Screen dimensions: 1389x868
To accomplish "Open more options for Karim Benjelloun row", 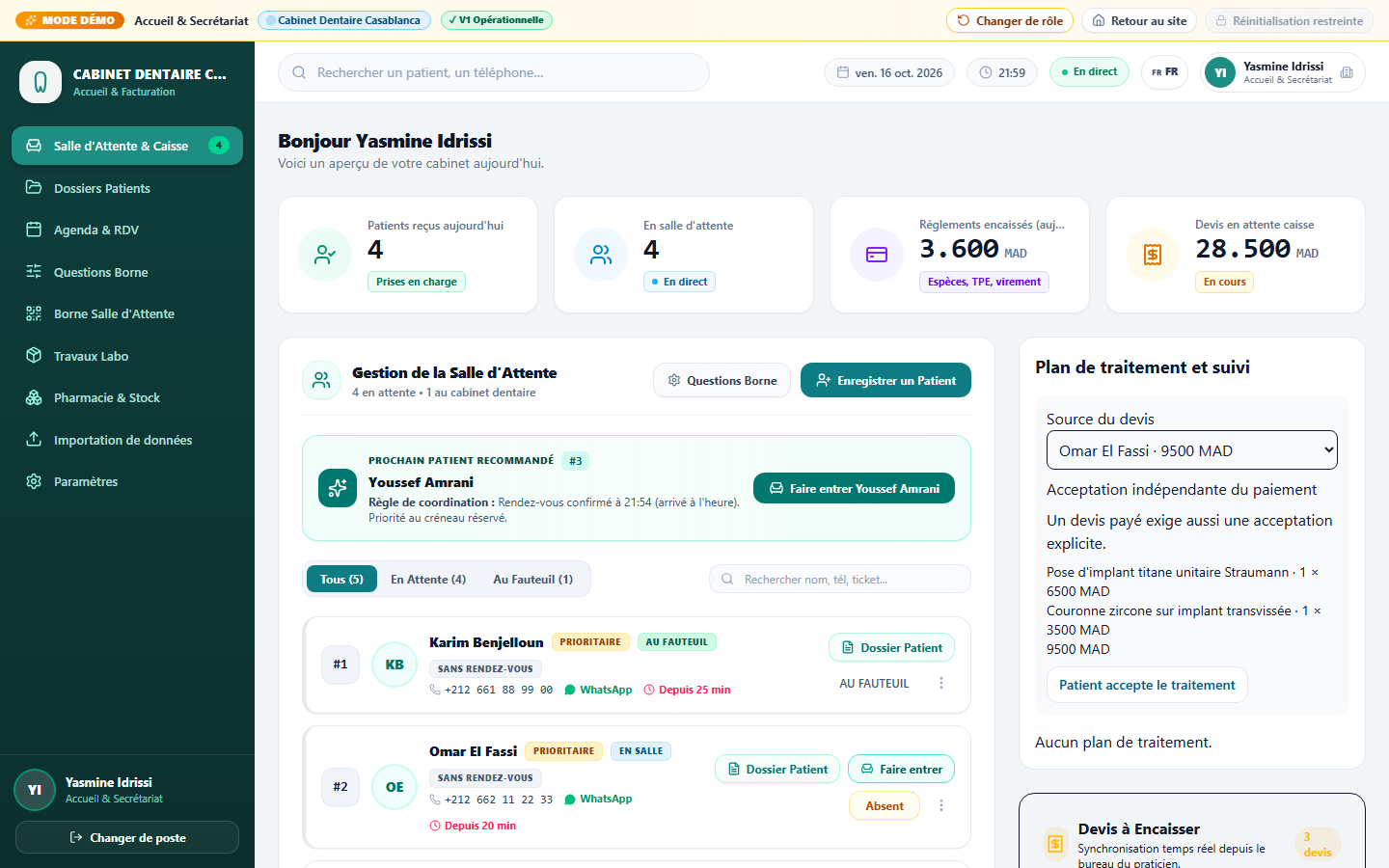I will (941, 683).
